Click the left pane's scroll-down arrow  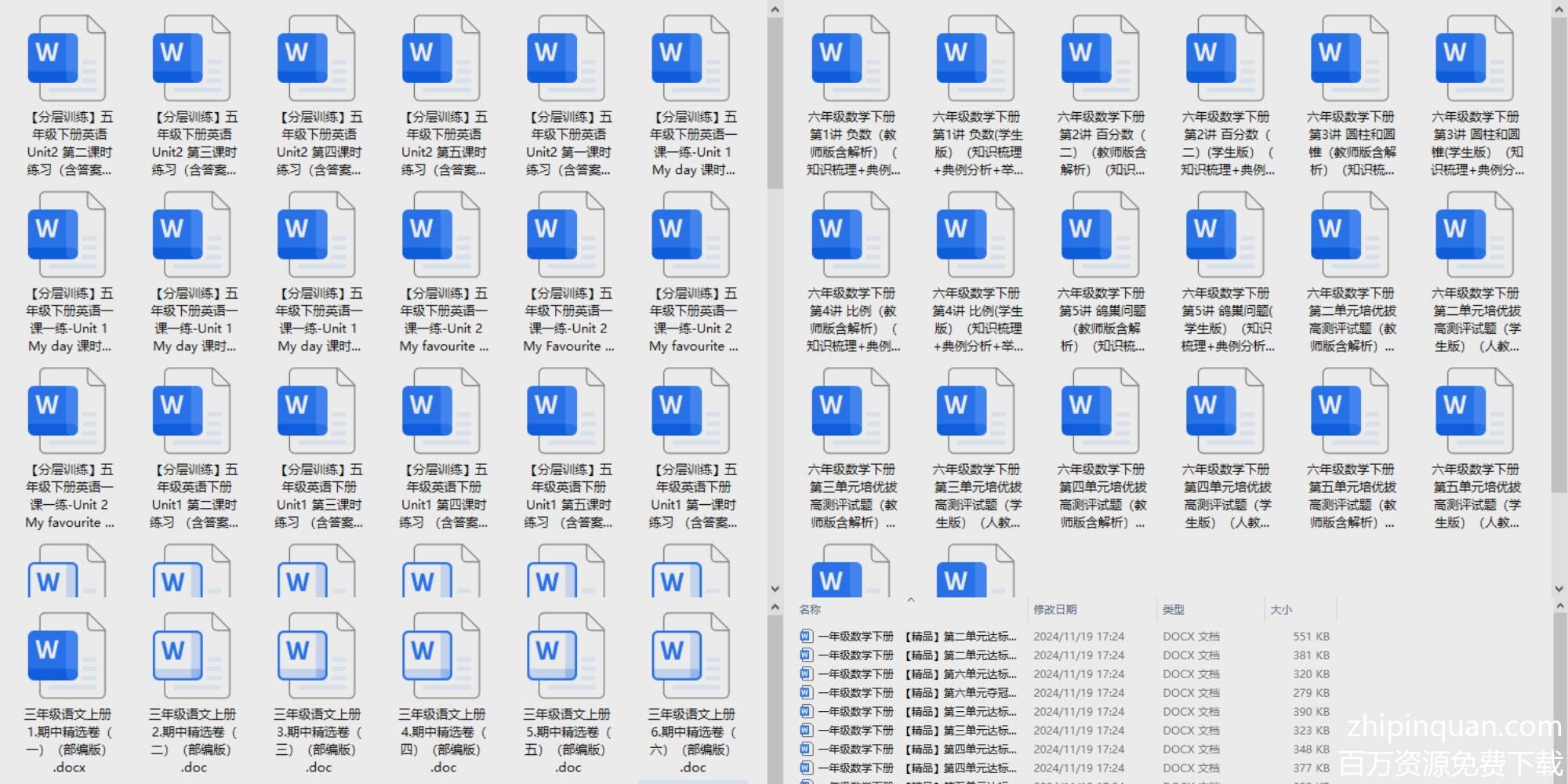point(775,589)
